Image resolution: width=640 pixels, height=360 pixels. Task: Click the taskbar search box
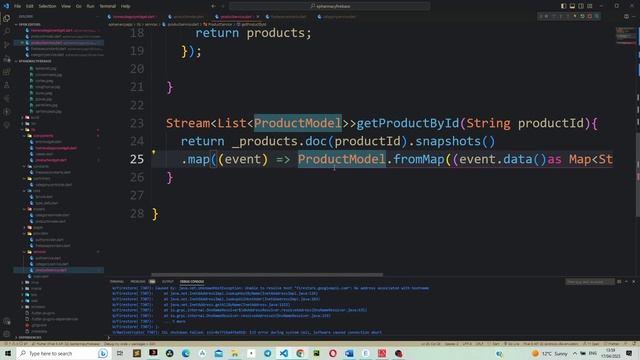63,353
